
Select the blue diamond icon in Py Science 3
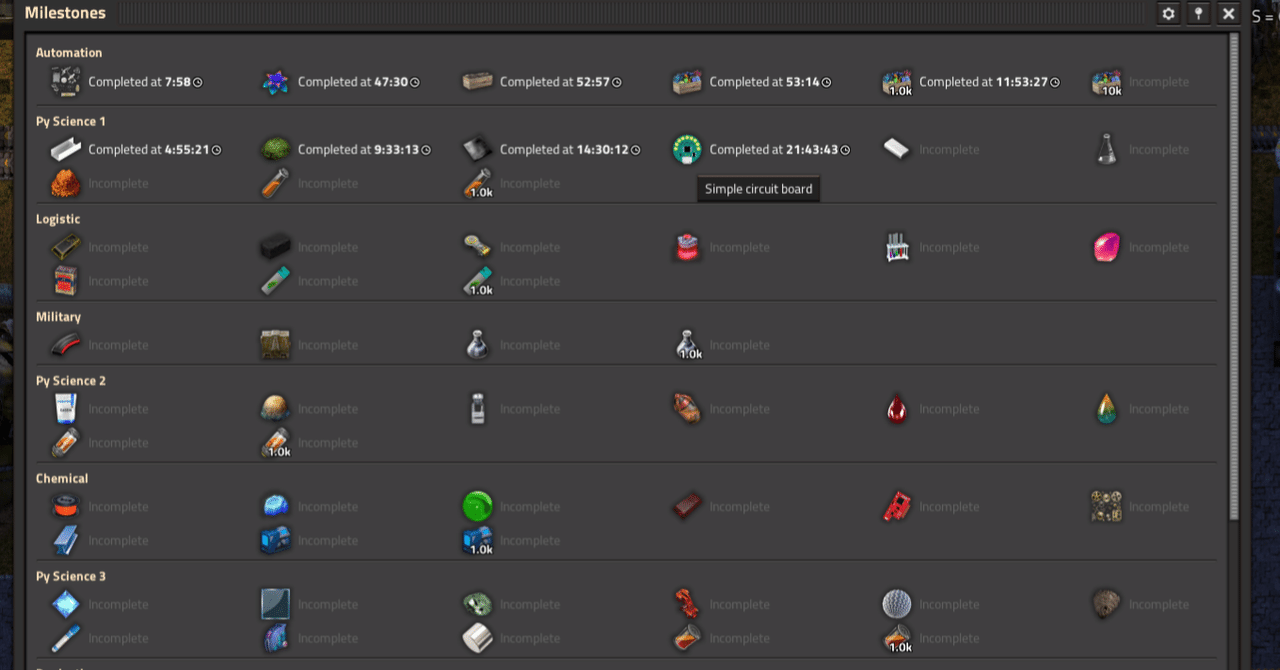(66, 605)
